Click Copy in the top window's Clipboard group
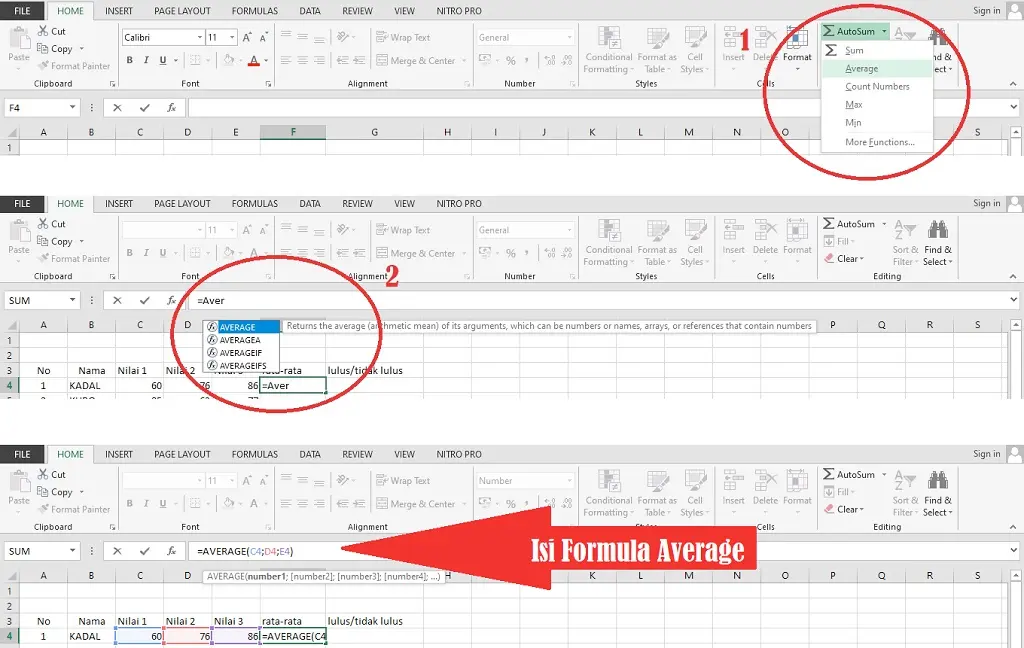 [61, 48]
